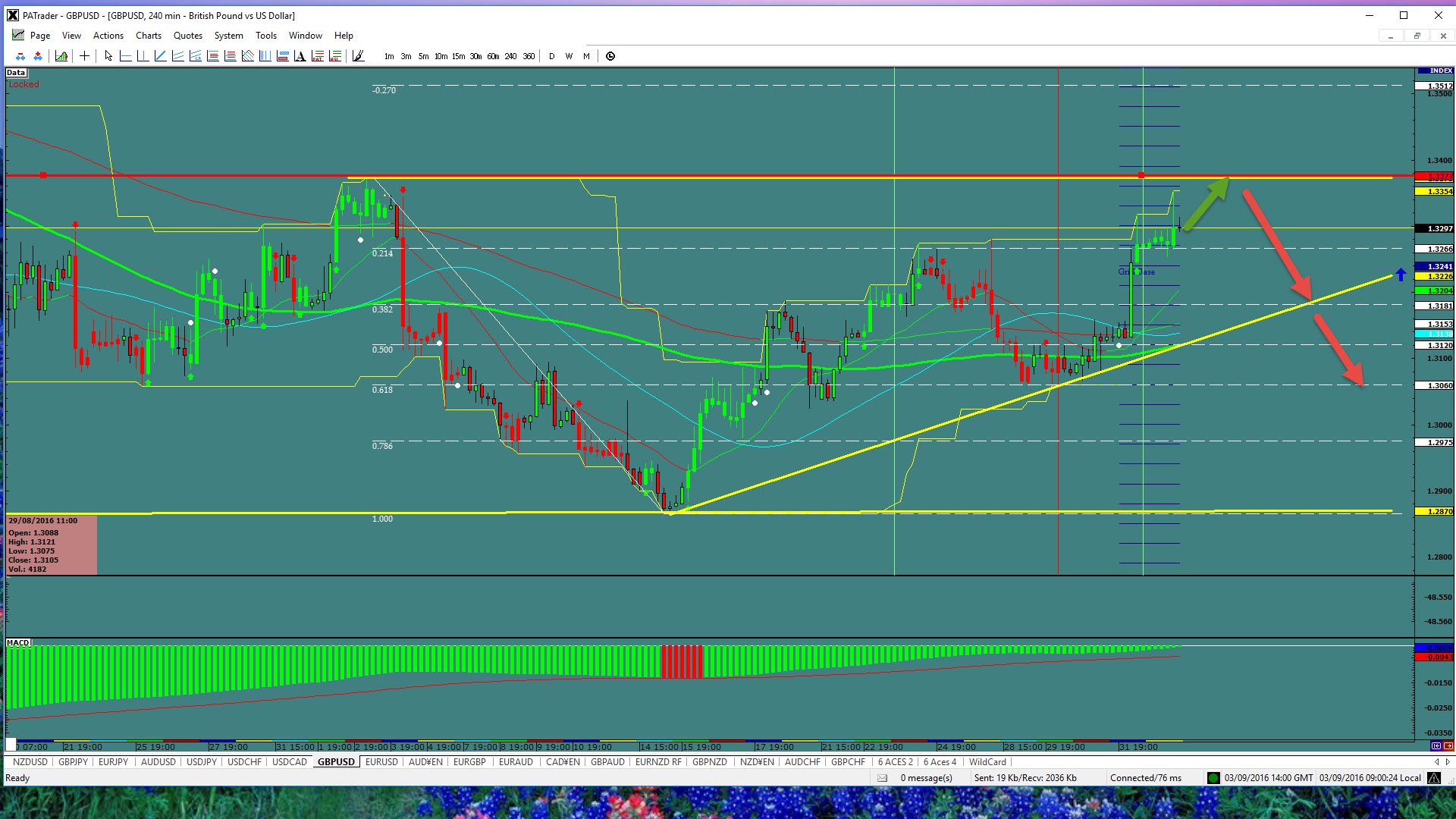Viewport: 1456px width, 819px height.
Task: Click the clock icon in toolbar
Action: [x=610, y=55]
